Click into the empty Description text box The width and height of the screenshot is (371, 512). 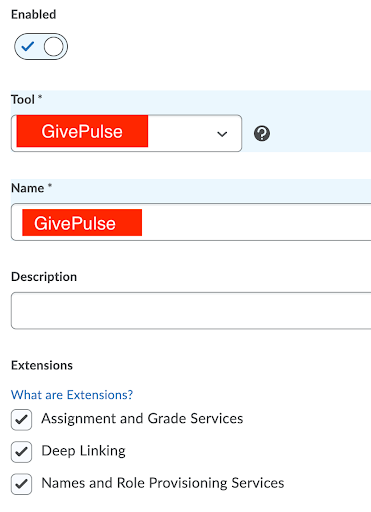[191, 311]
